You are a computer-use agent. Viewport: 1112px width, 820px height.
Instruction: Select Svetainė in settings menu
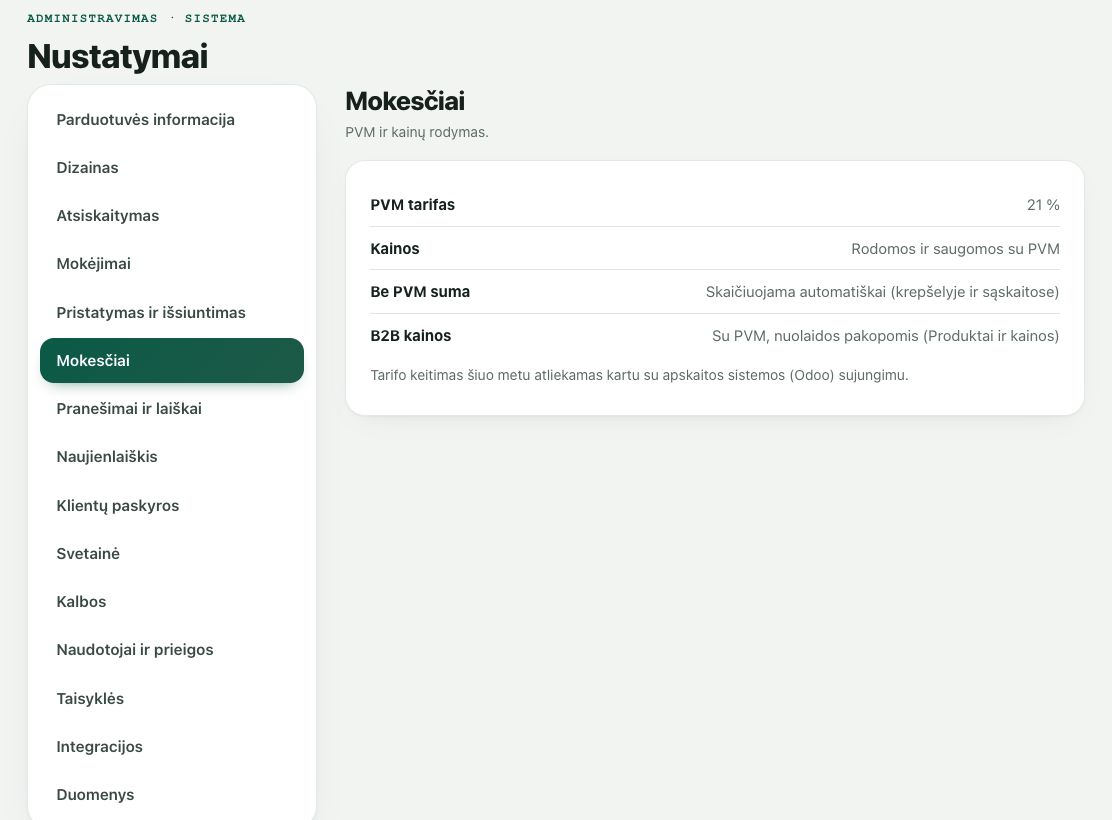172,554
